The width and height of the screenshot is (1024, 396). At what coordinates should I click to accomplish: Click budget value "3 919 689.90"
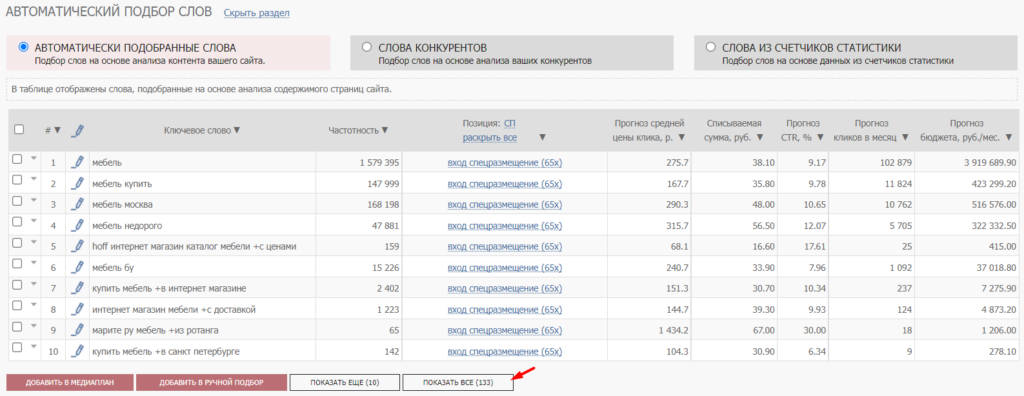(989, 163)
